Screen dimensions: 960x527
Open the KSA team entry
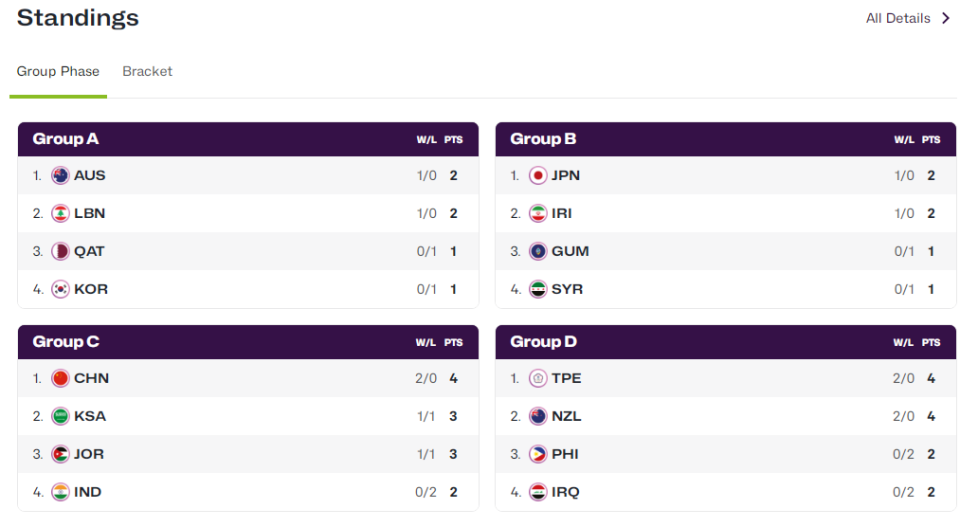(89, 416)
